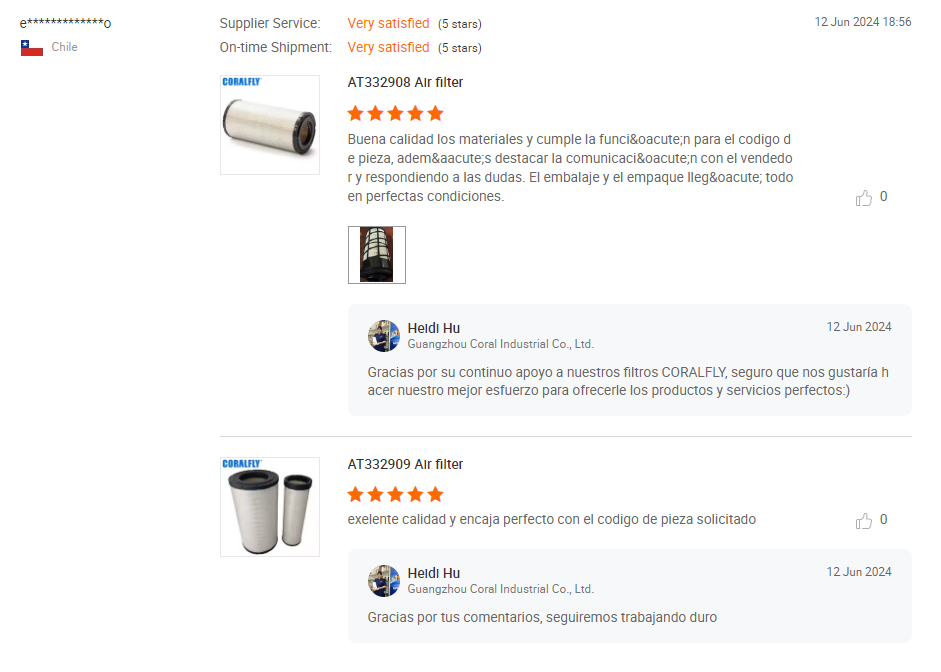Click the On-time Shipment Very satisfied rating
The image size is (941, 672).
click(388, 47)
